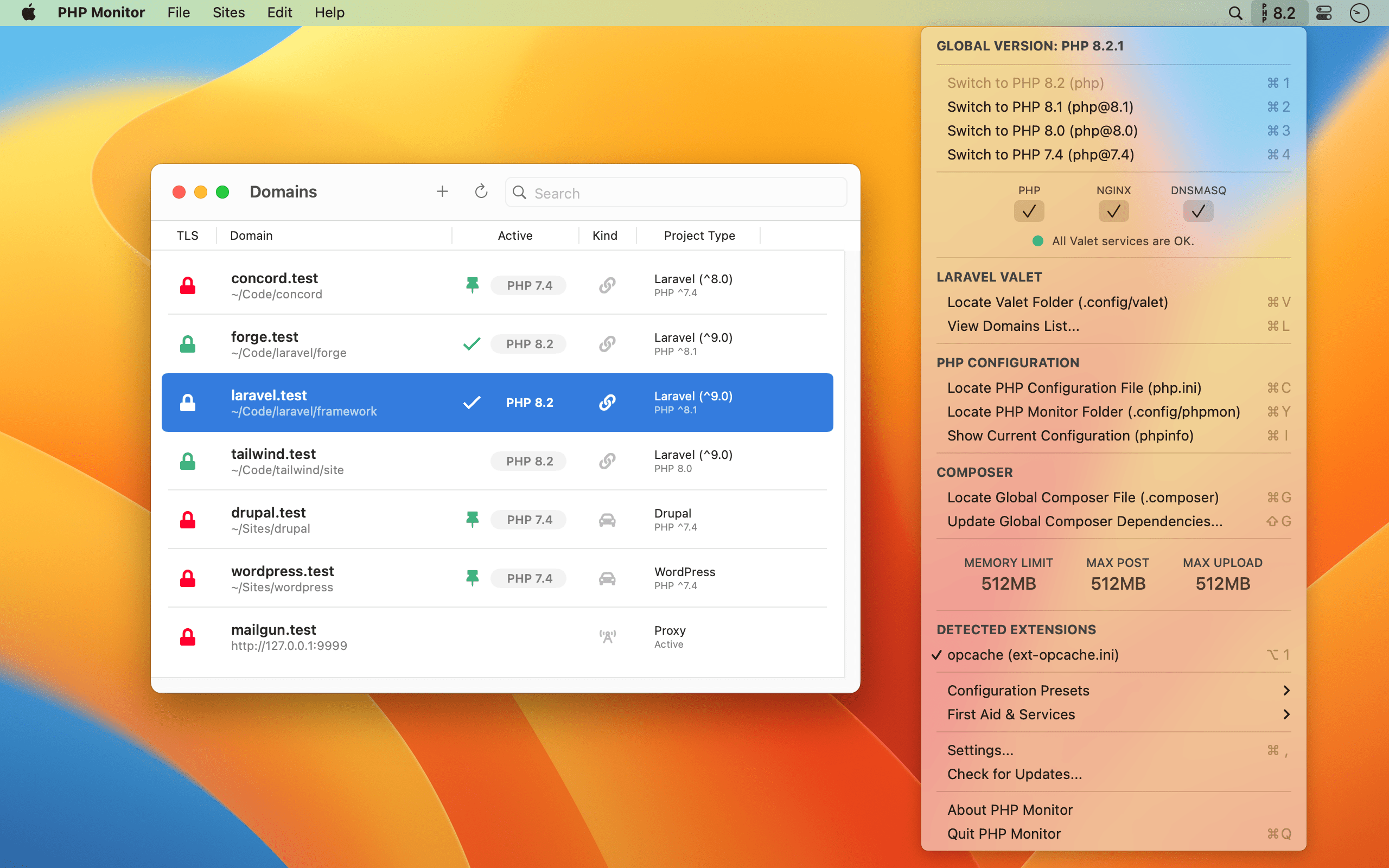Open the File menu
Image resolution: width=1389 pixels, height=868 pixels.
[179, 12]
